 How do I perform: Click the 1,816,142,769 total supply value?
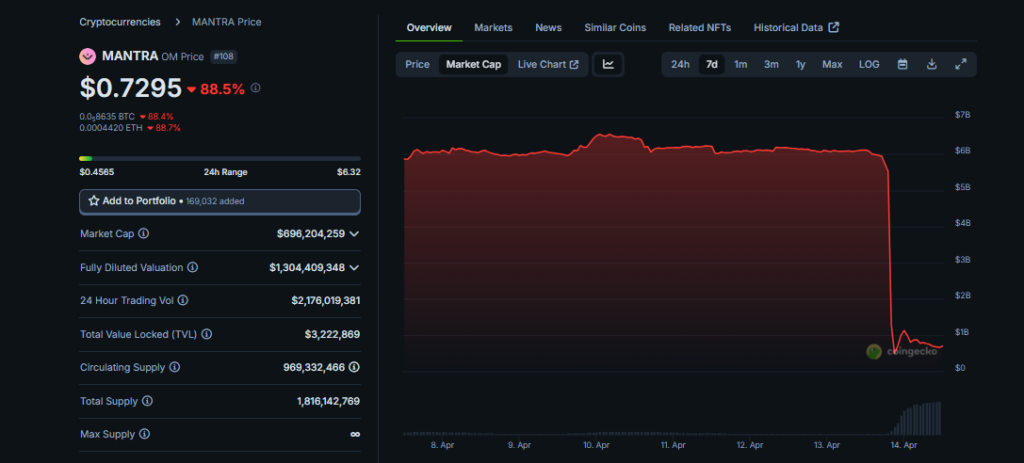coord(328,401)
